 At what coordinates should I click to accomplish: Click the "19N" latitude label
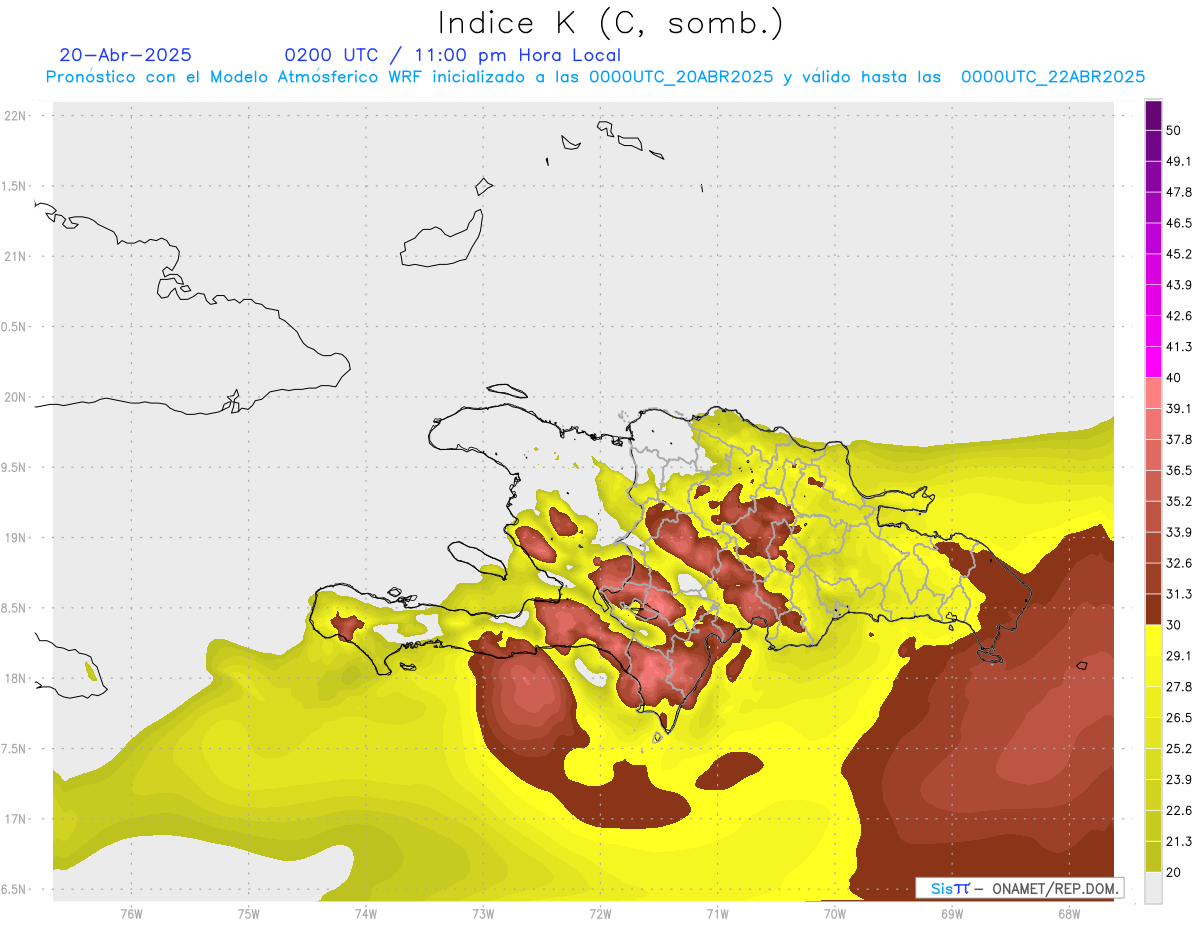[x=15, y=538]
